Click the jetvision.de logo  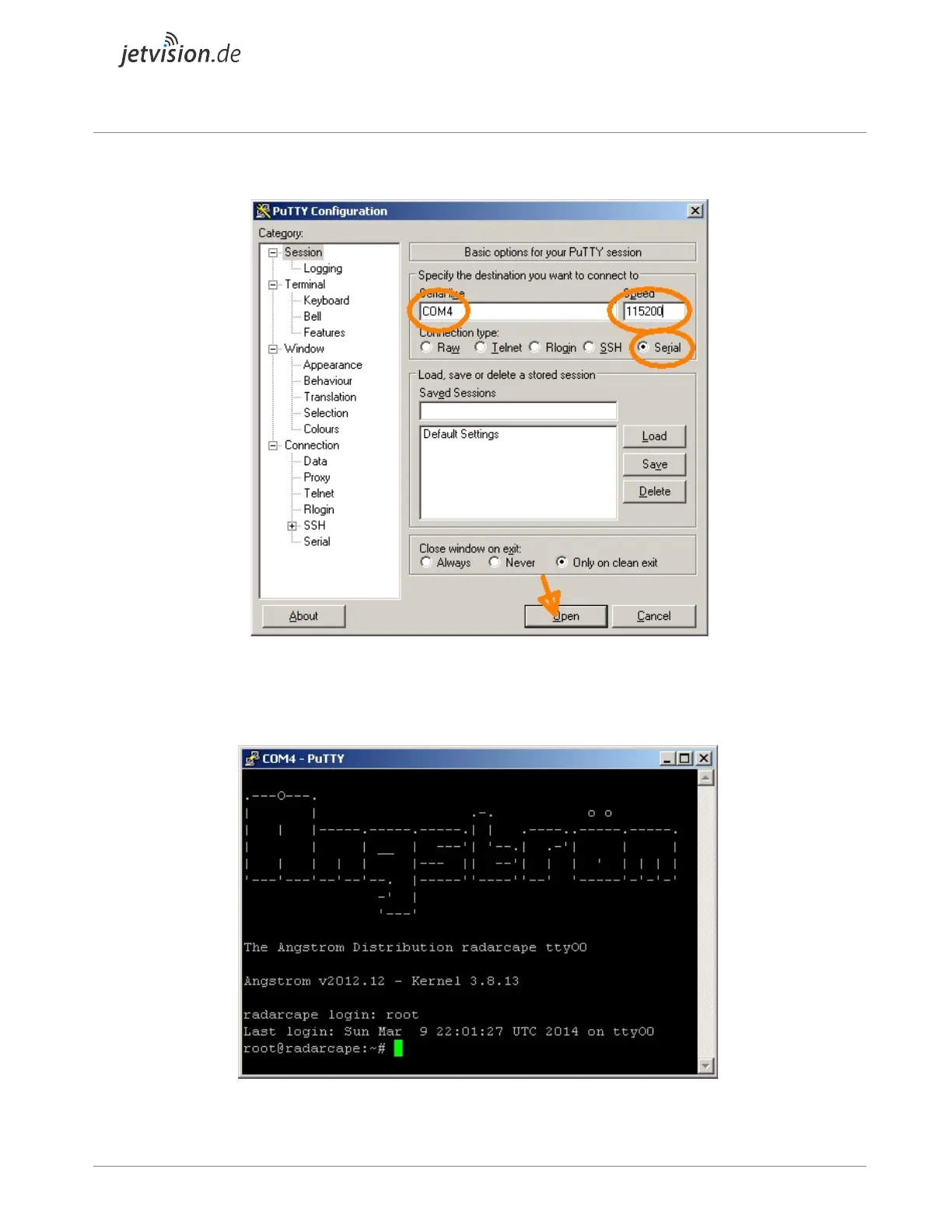click(180, 50)
